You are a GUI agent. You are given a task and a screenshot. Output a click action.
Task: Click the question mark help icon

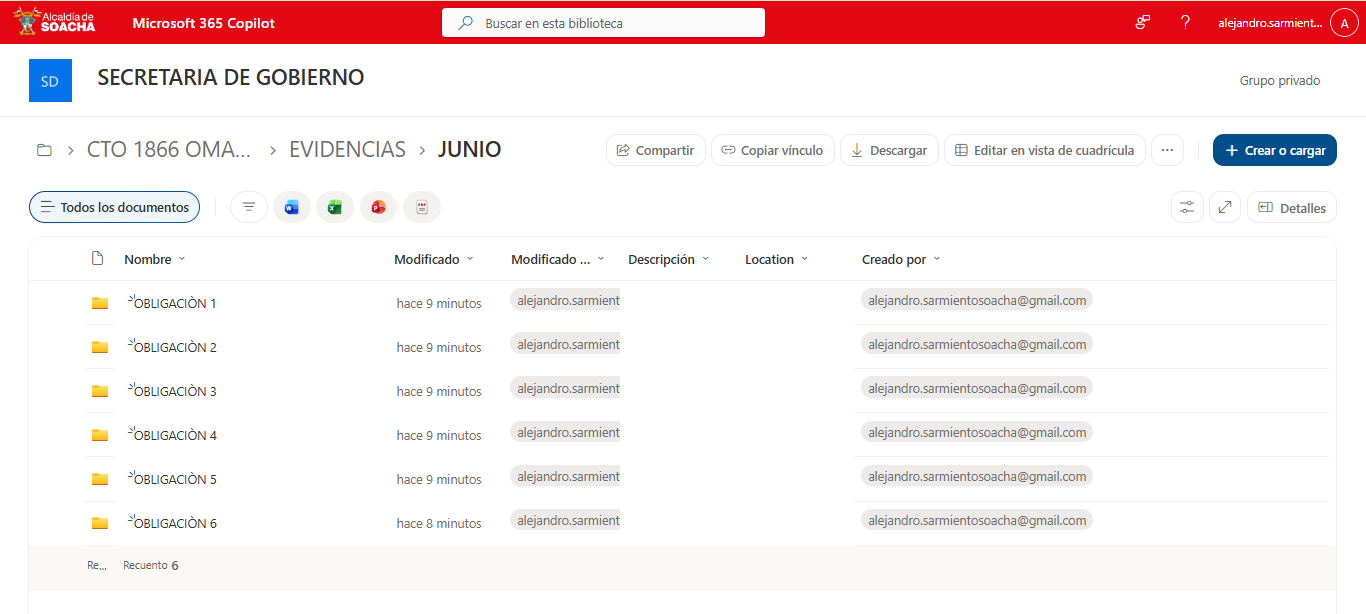click(x=1185, y=22)
